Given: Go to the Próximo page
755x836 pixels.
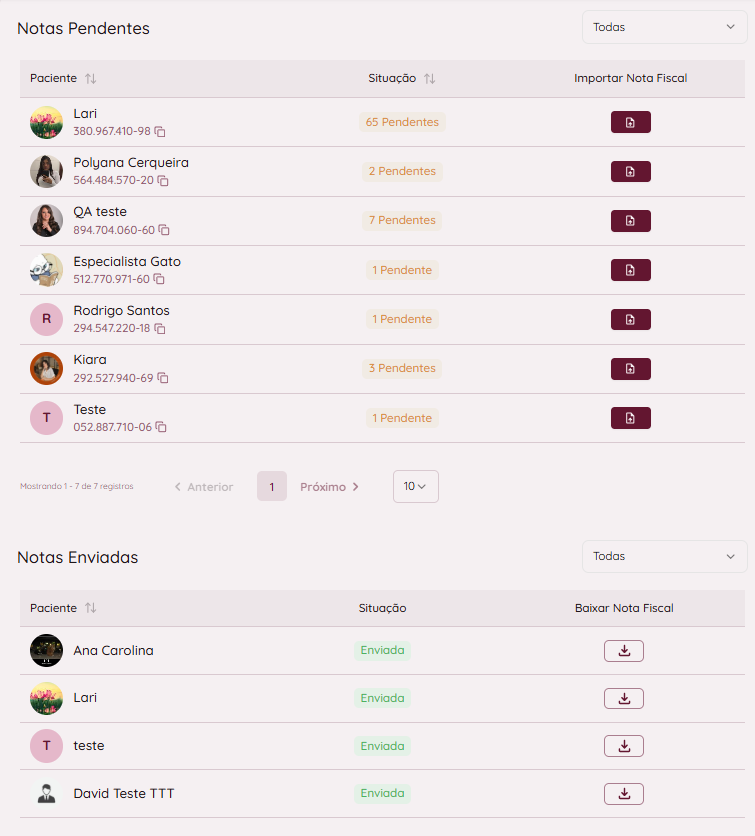Looking at the screenshot, I should (329, 487).
